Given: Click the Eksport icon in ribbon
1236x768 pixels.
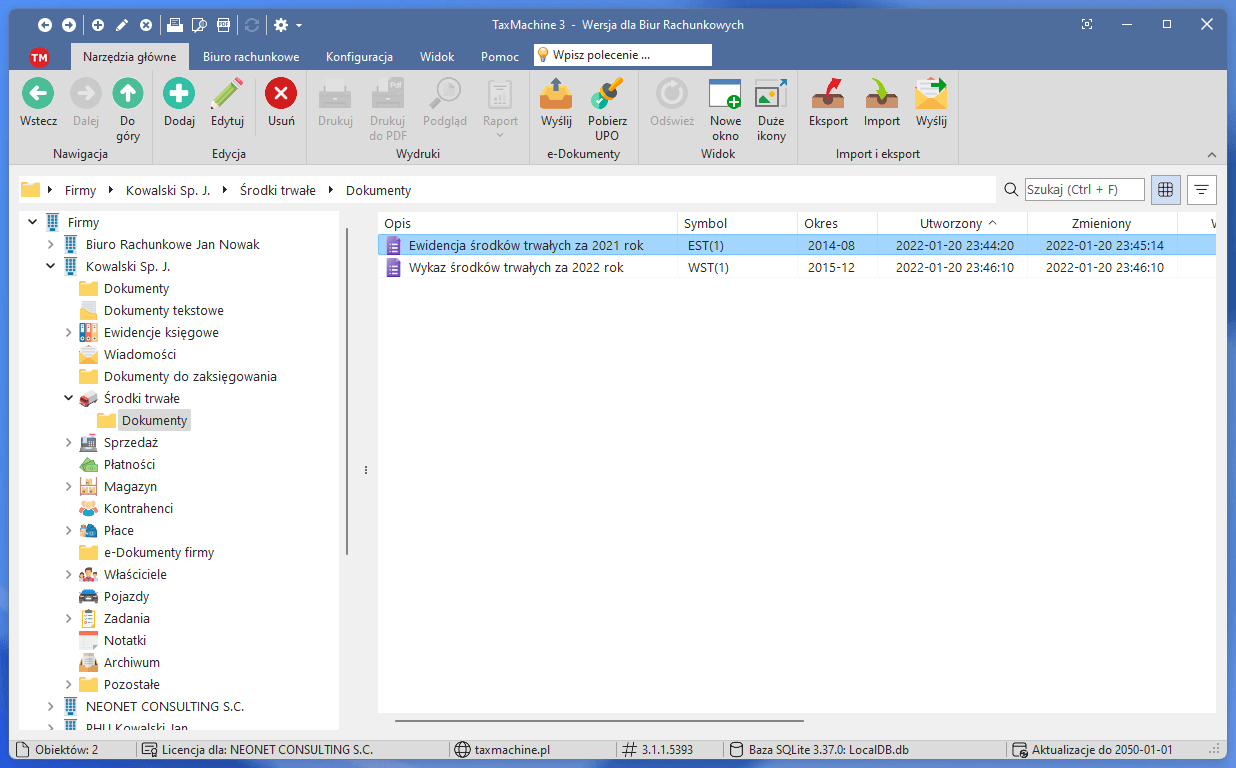Looking at the screenshot, I should [828, 95].
